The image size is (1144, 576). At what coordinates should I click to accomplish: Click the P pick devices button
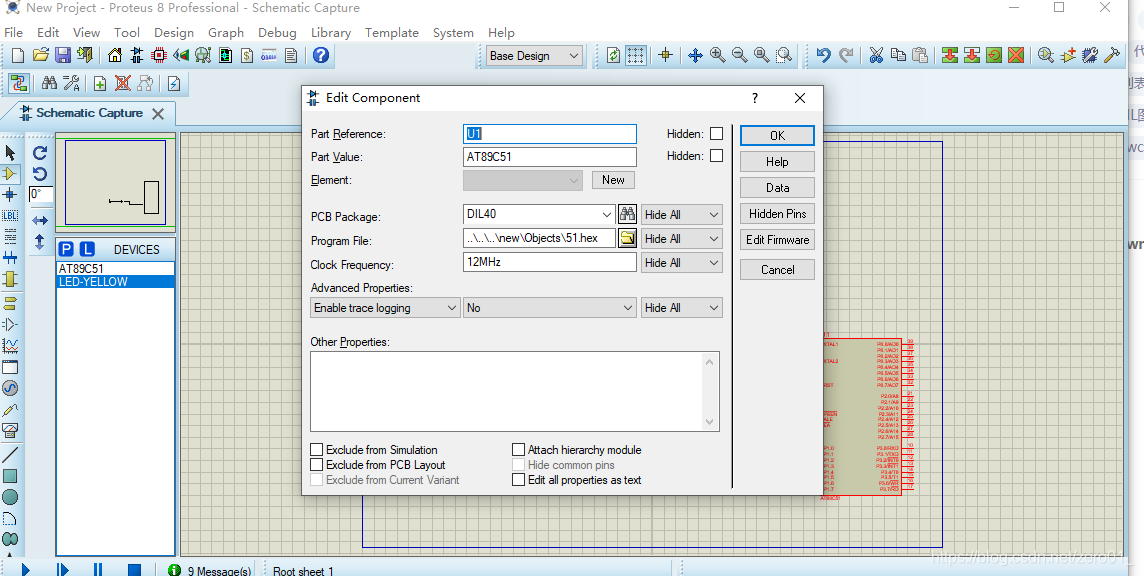point(66,249)
